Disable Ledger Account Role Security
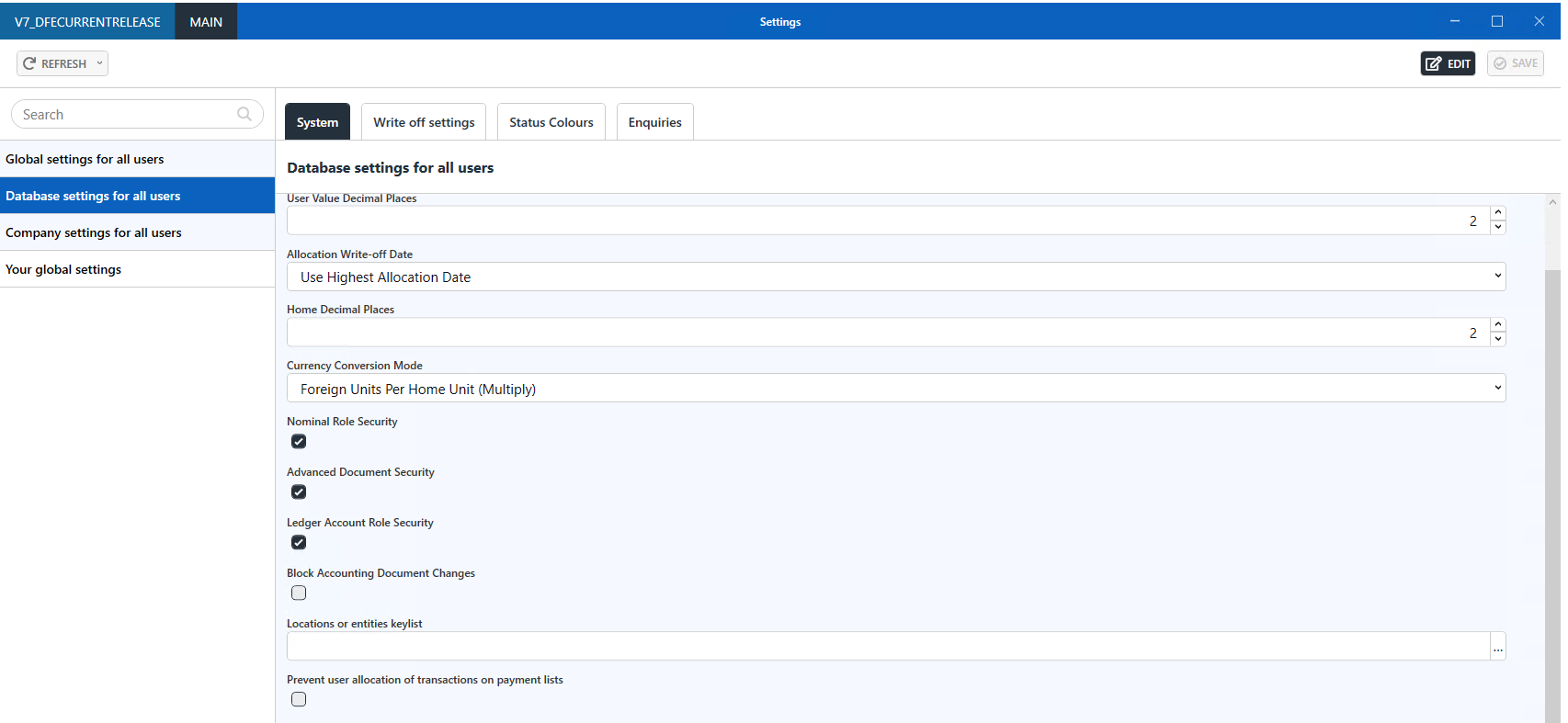 [x=299, y=543]
